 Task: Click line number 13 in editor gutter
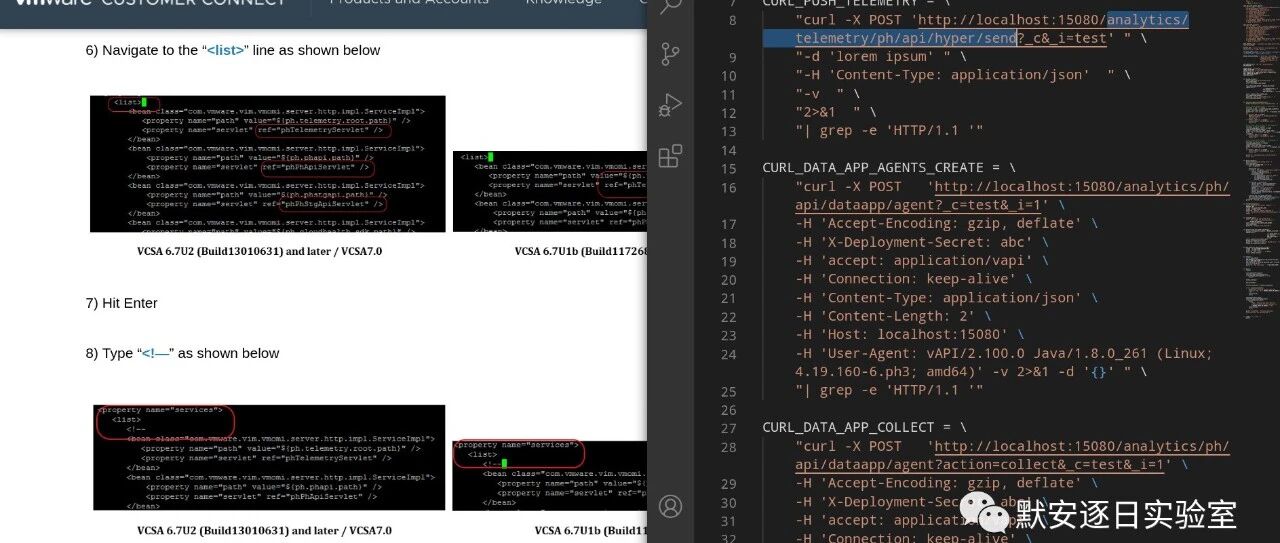point(728,131)
